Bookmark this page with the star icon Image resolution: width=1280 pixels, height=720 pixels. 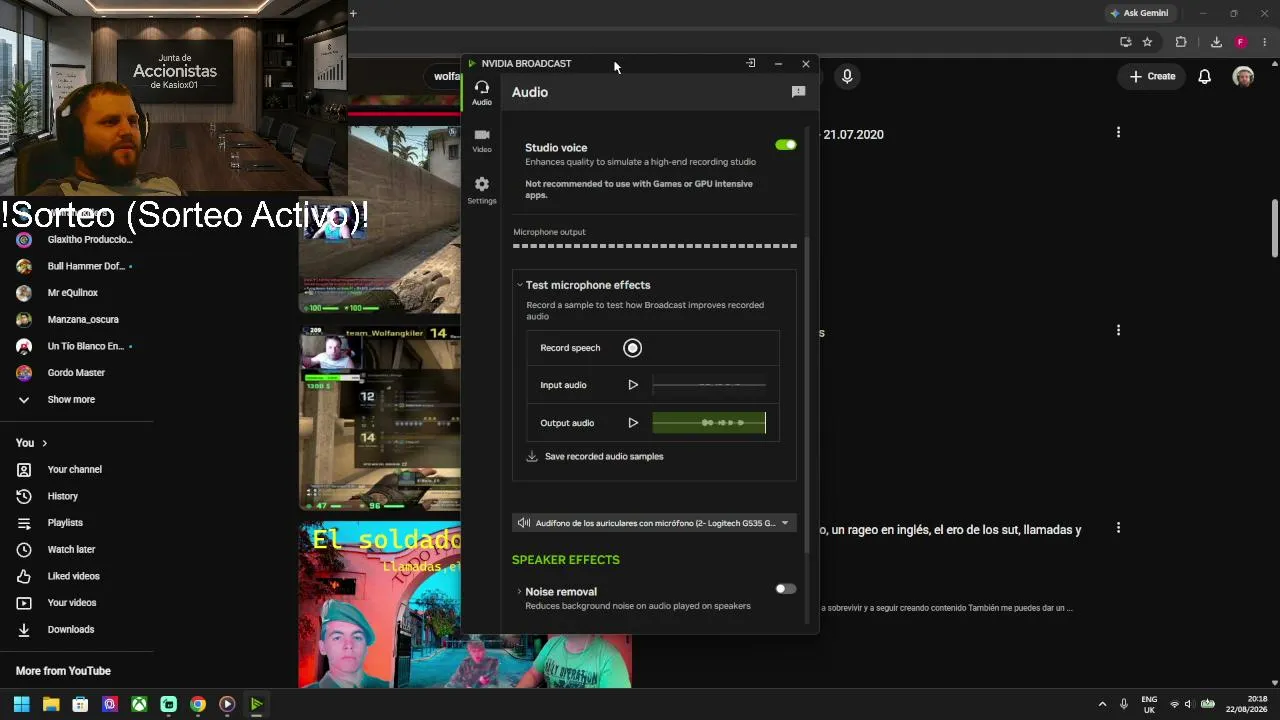tap(1147, 42)
